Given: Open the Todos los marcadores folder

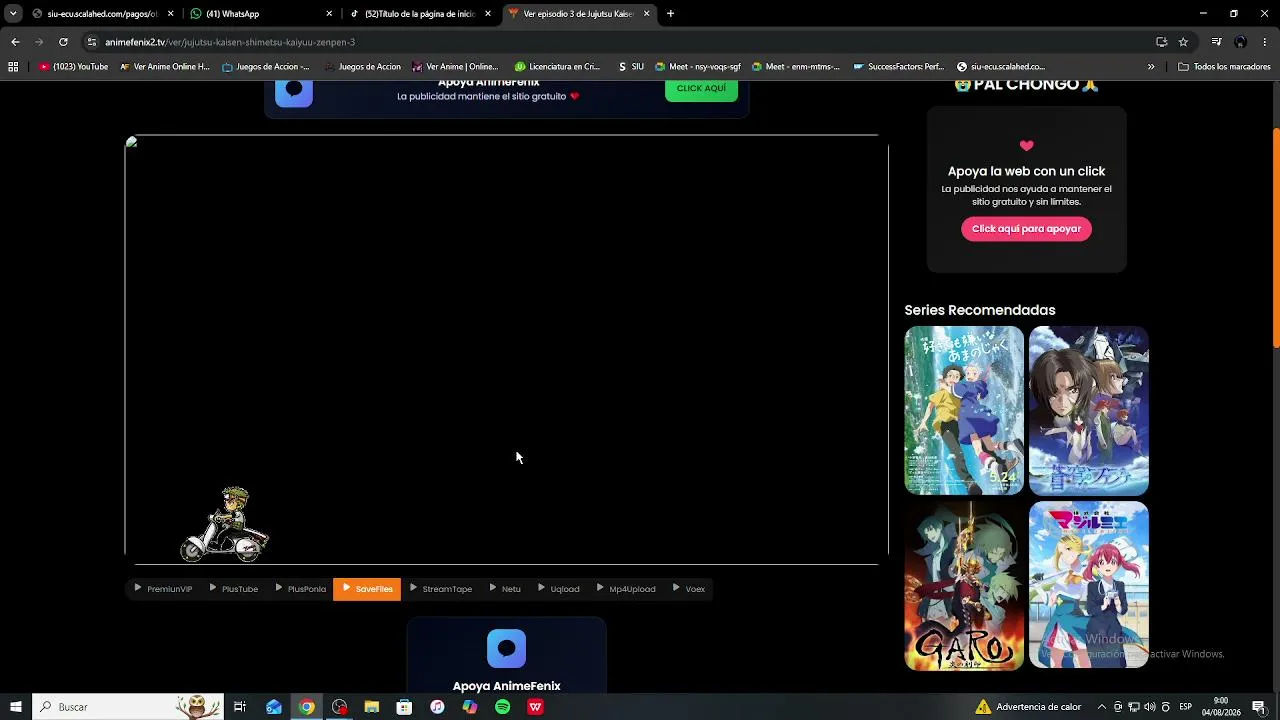Looking at the screenshot, I should pyautogui.click(x=1224, y=67).
